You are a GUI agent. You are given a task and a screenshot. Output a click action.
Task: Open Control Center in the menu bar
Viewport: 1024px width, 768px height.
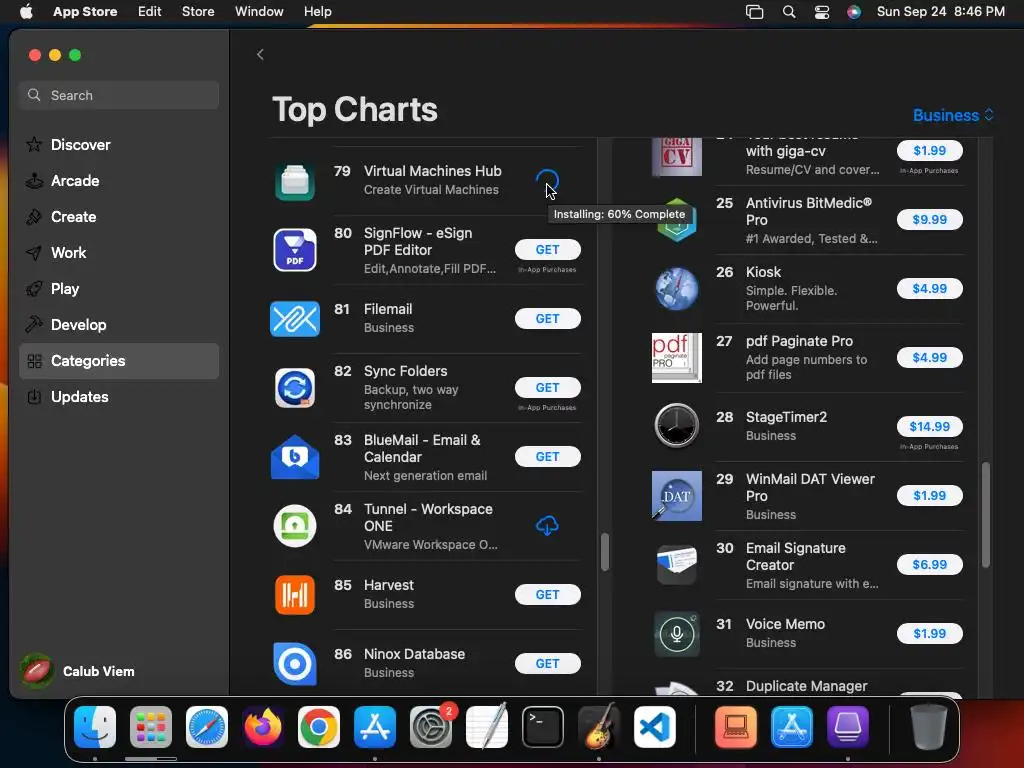coord(822,12)
